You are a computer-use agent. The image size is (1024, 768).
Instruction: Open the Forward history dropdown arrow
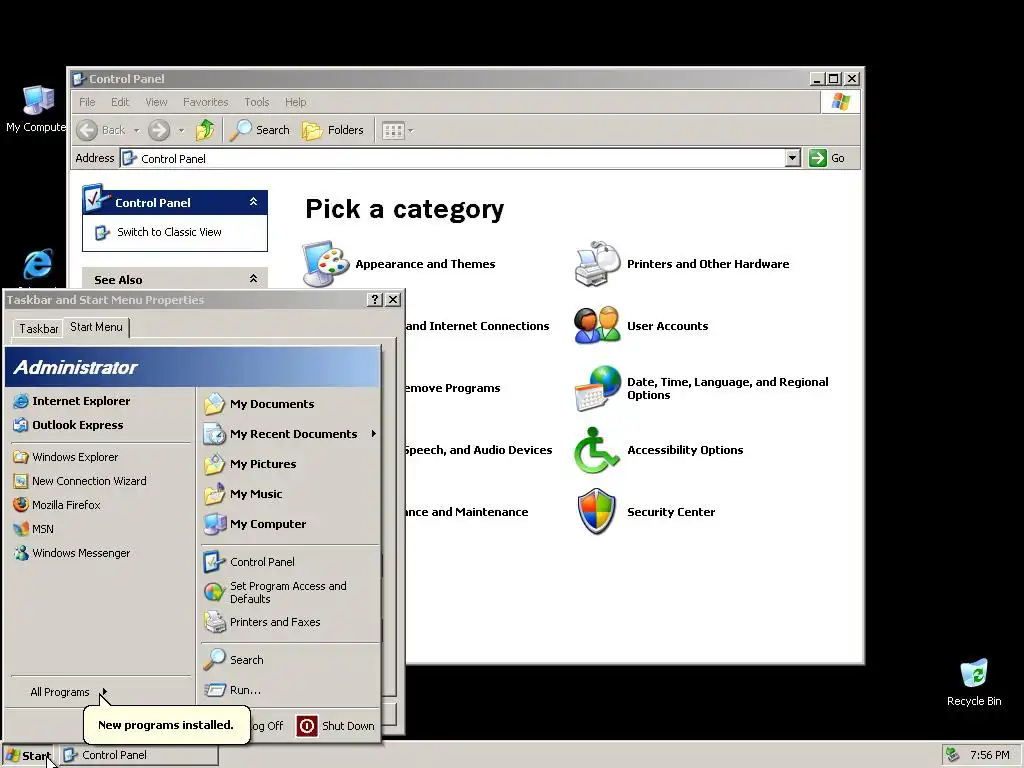click(x=181, y=131)
